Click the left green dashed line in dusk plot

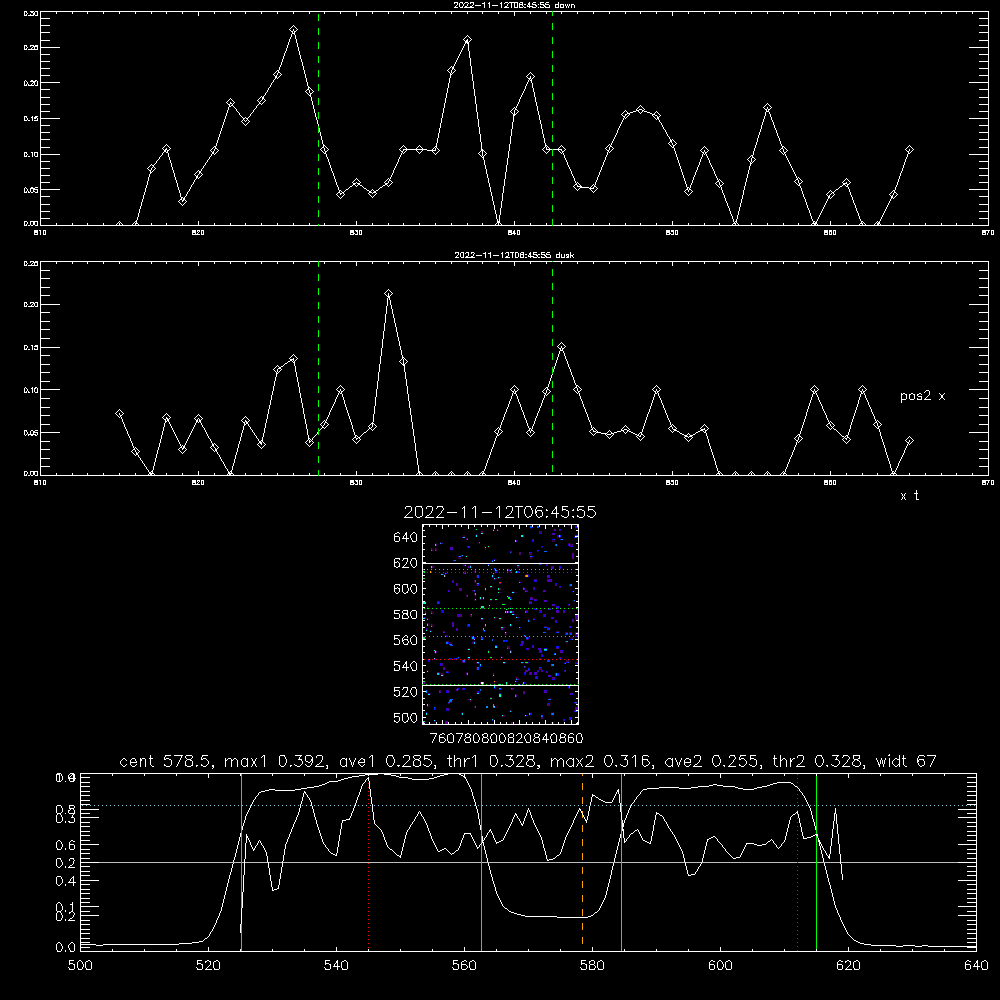tap(318, 369)
